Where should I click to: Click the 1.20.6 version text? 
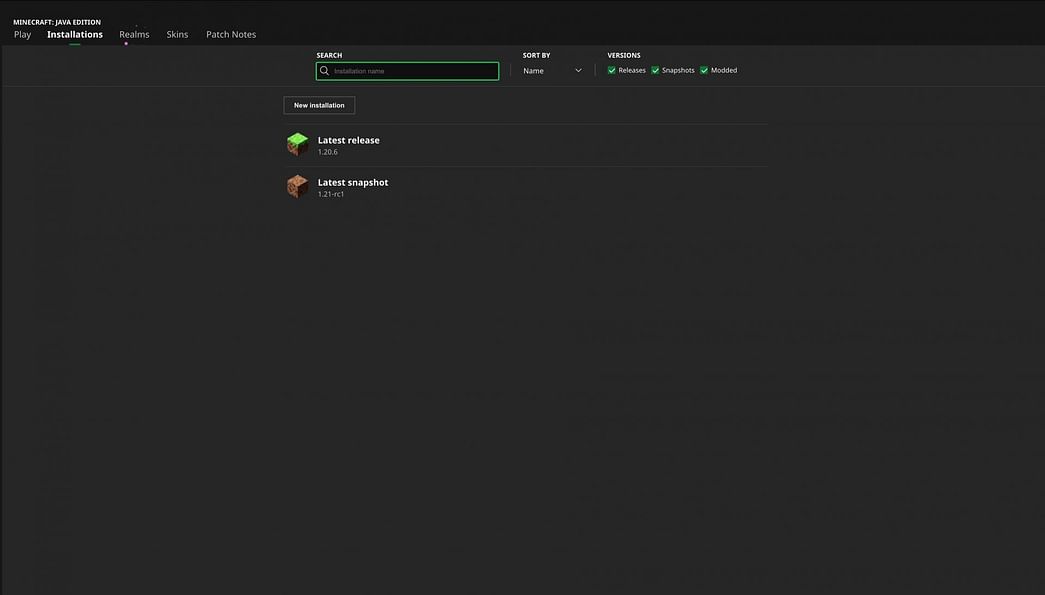click(x=327, y=152)
